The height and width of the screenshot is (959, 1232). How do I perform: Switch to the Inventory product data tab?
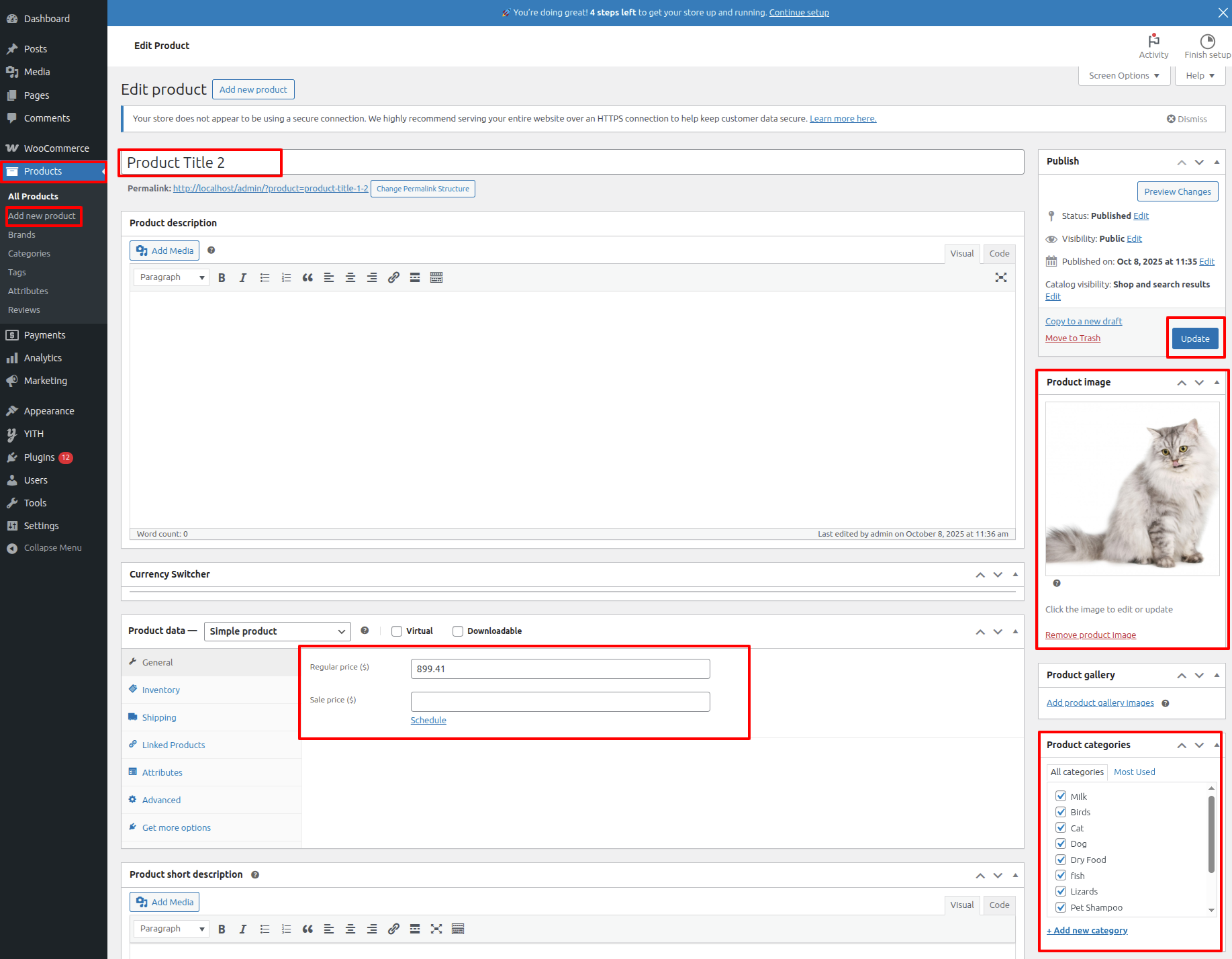click(x=161, y=690)
